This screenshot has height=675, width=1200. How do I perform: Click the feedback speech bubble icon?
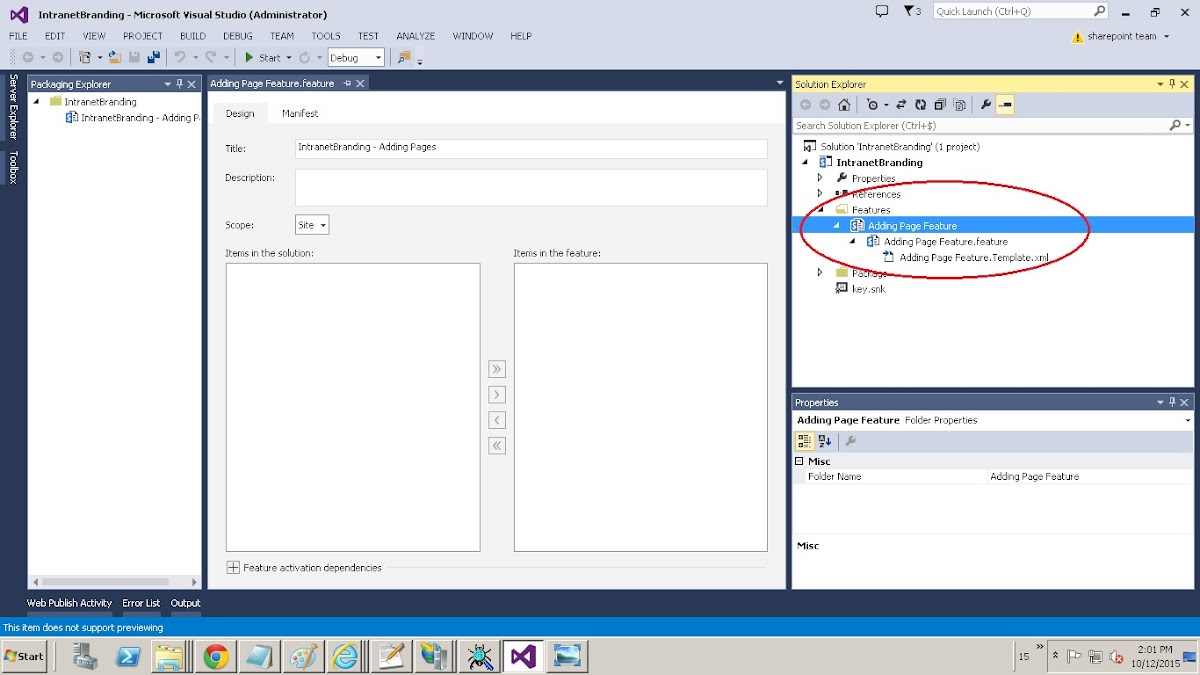[x=882, y=11]
